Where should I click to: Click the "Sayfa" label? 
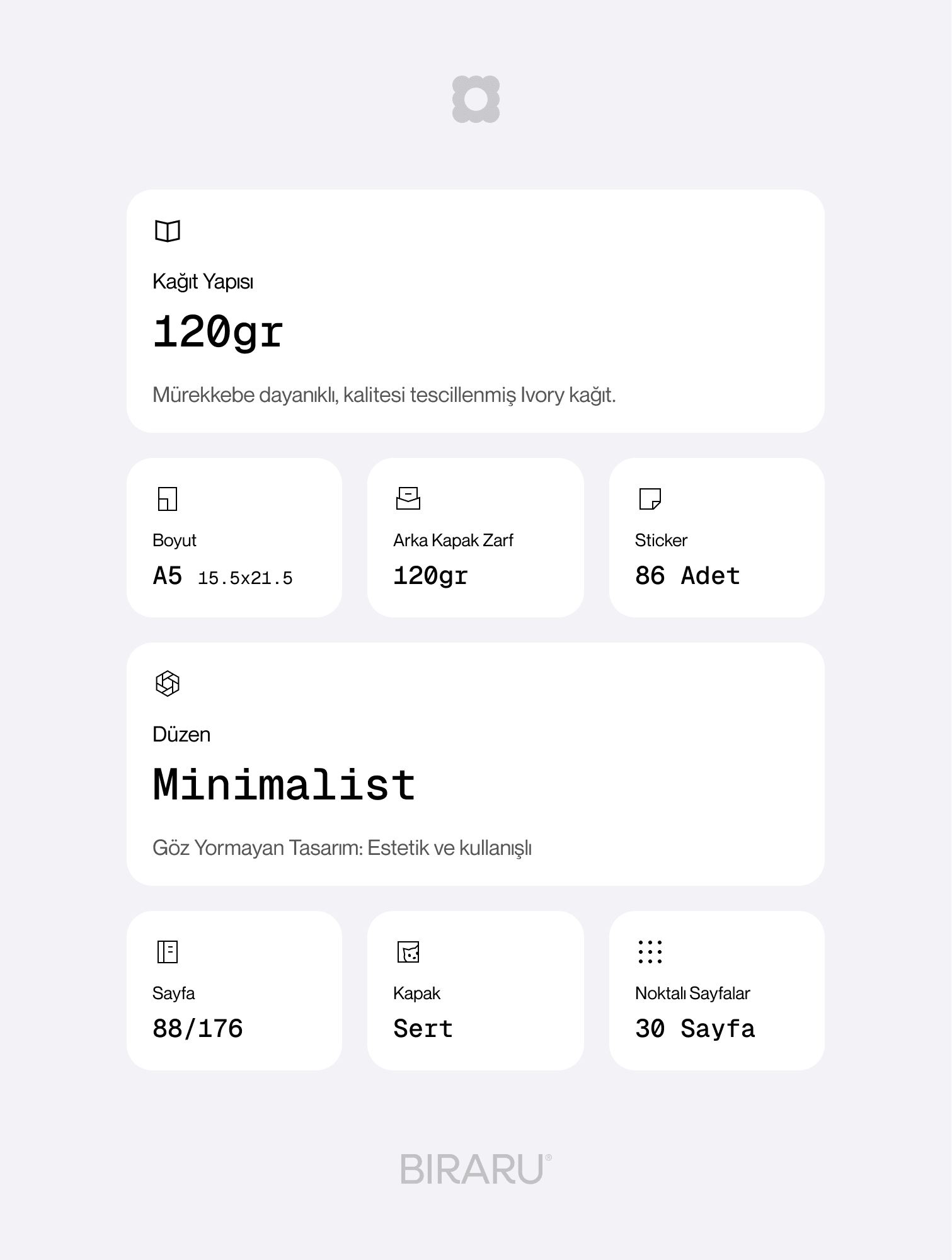point(173,994)
